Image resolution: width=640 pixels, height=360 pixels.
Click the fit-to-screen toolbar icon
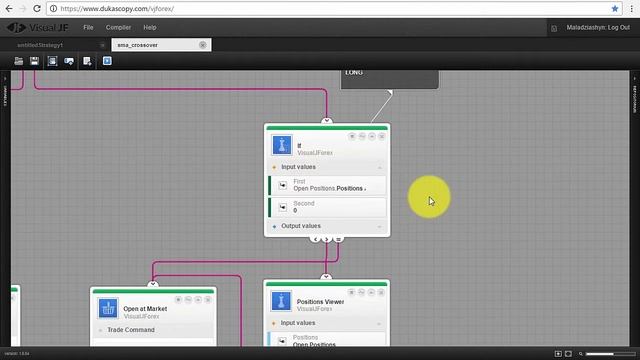pos(52,61)
